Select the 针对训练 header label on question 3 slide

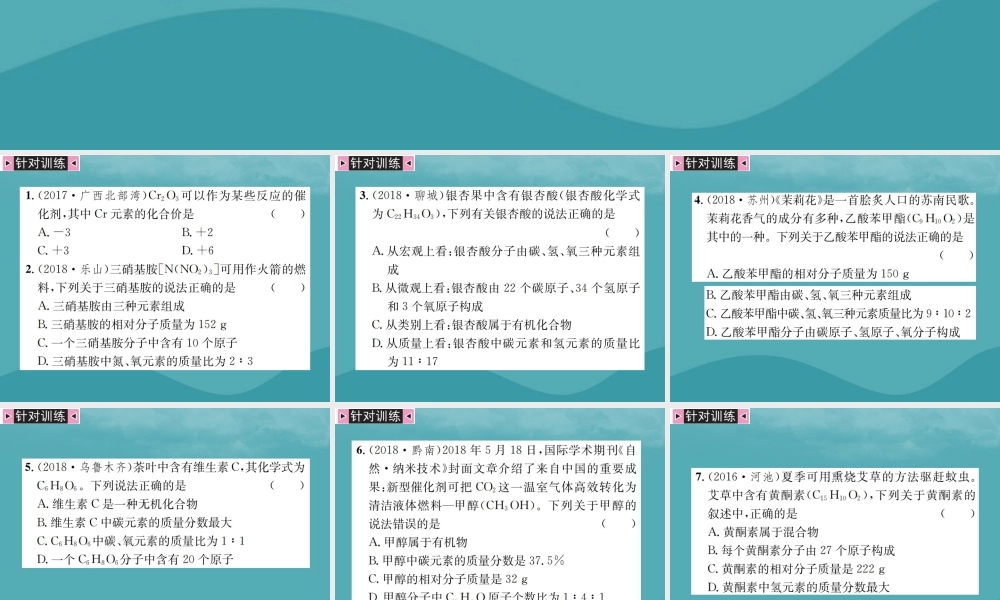[376, 163]
